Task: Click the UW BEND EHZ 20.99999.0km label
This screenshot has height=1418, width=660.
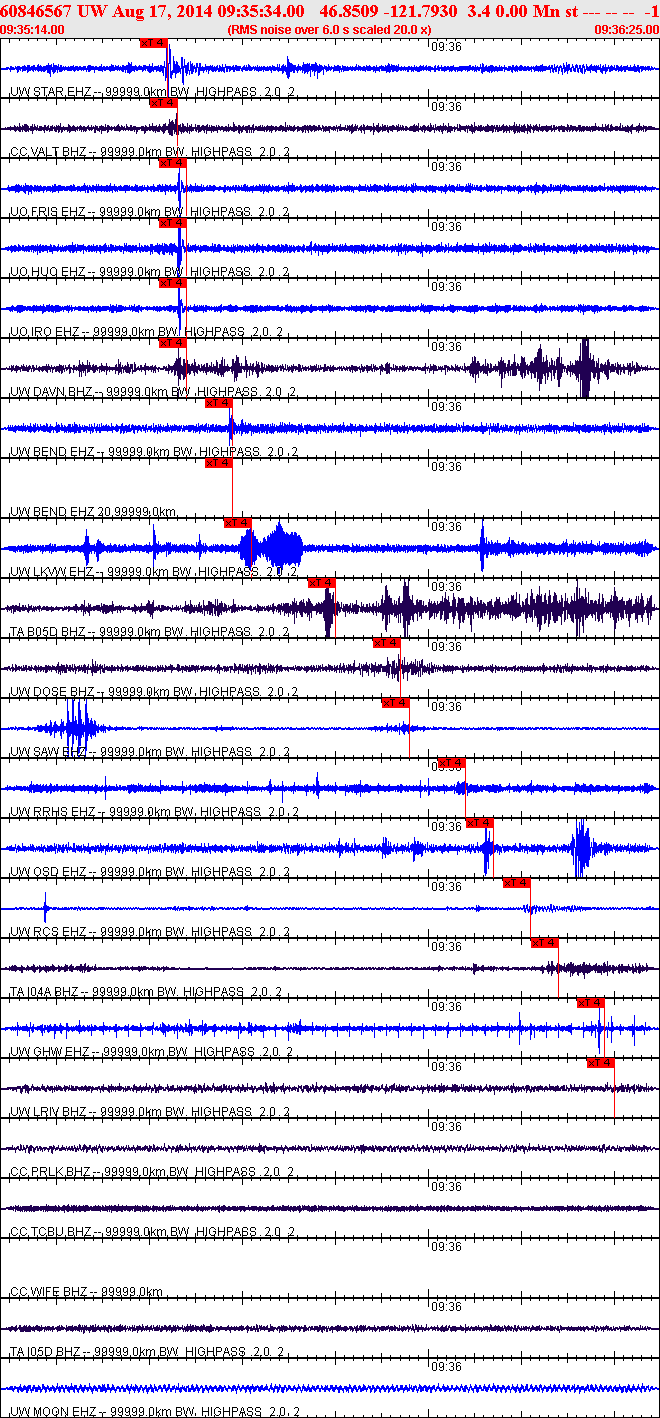Action: pos(93,512)
